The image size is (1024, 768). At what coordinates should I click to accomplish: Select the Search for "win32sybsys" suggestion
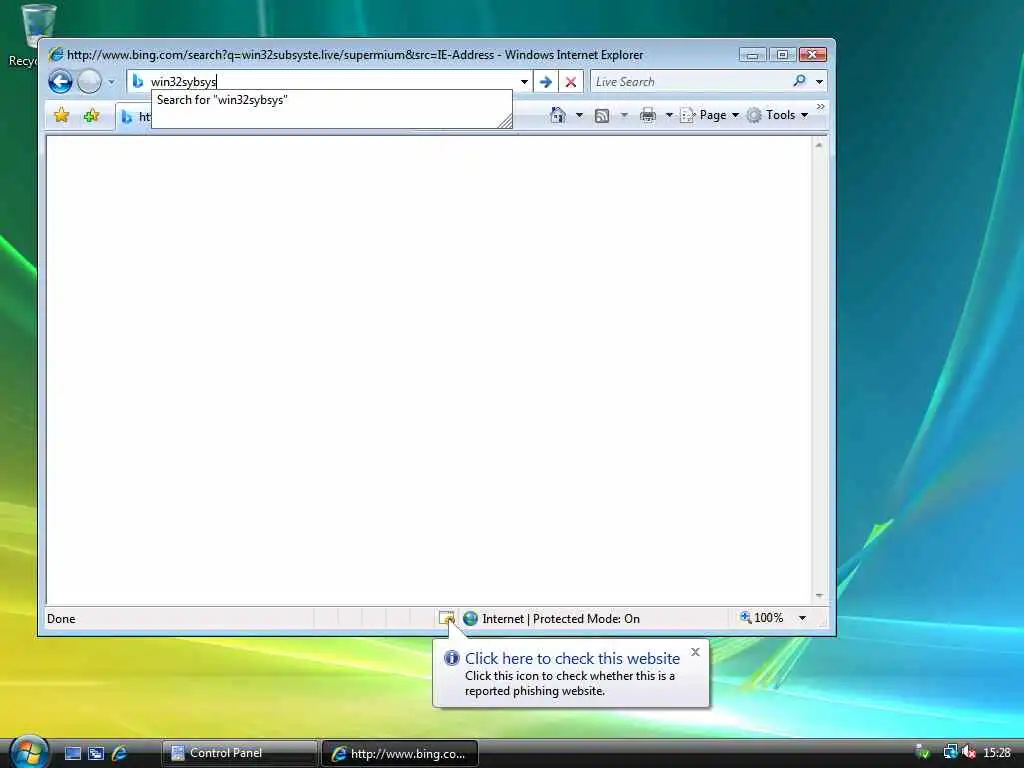332,100
